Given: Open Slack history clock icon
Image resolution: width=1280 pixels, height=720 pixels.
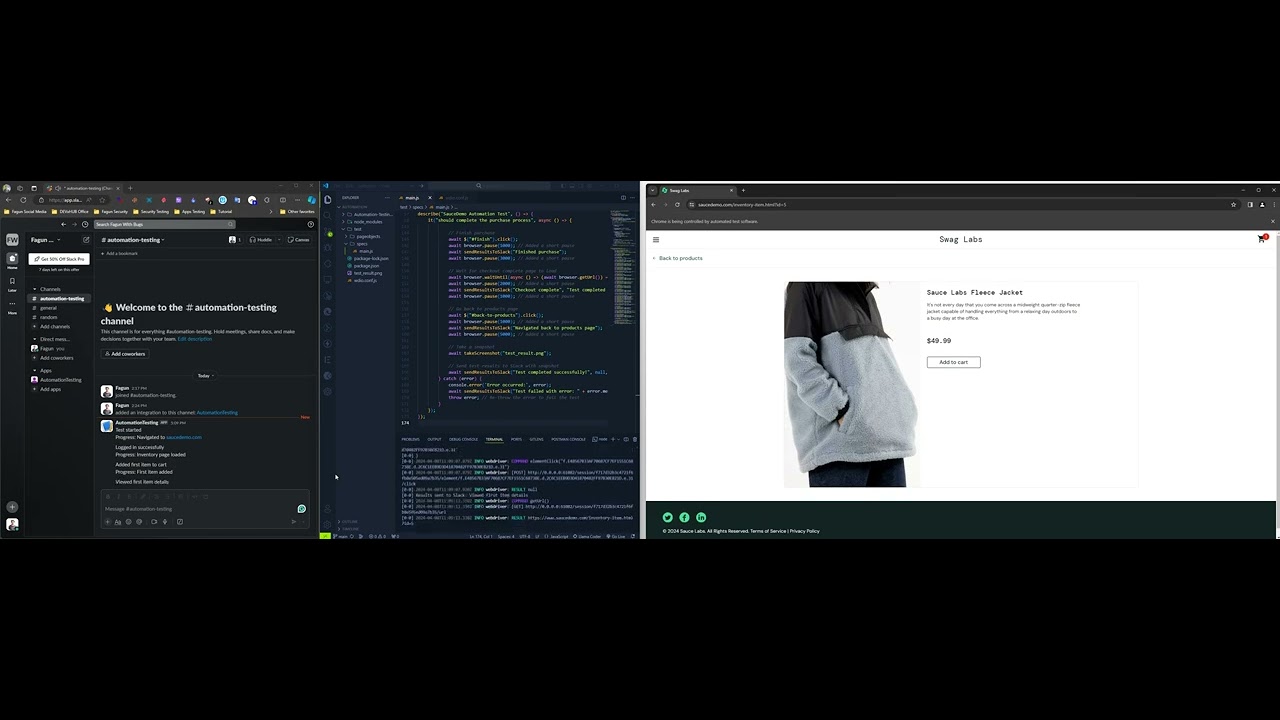Looking at the screenshot, I should pyautogui.click(x=85, y=224).
